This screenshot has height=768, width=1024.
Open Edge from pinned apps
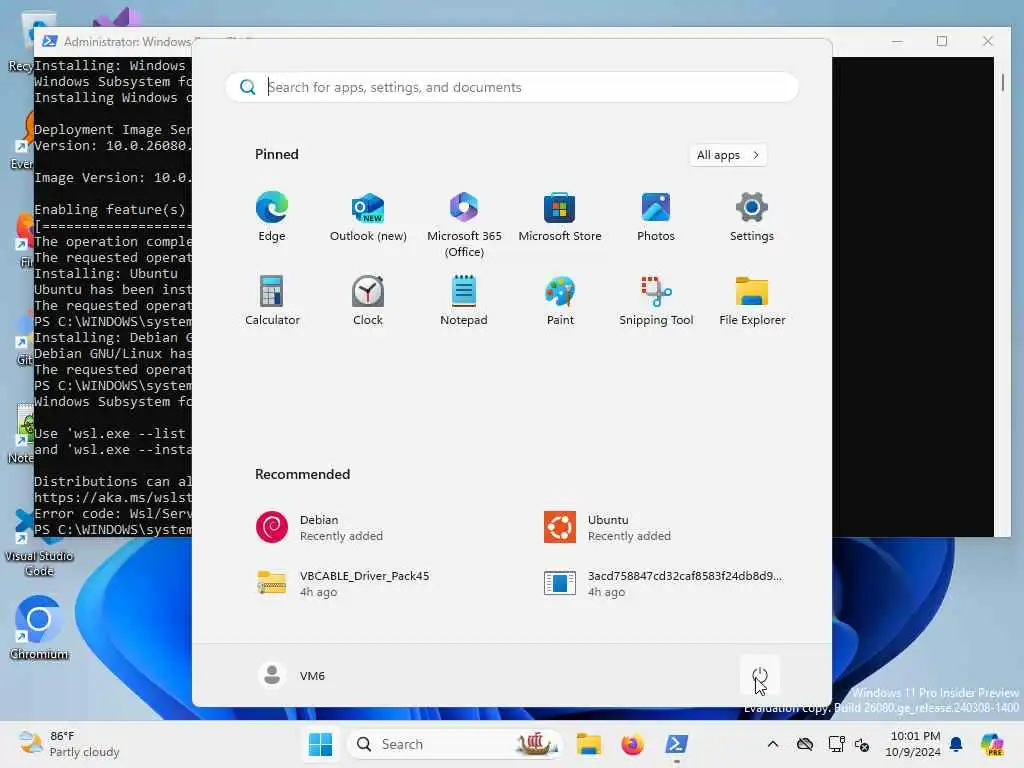pyautogui.click(x=272, y=218)
